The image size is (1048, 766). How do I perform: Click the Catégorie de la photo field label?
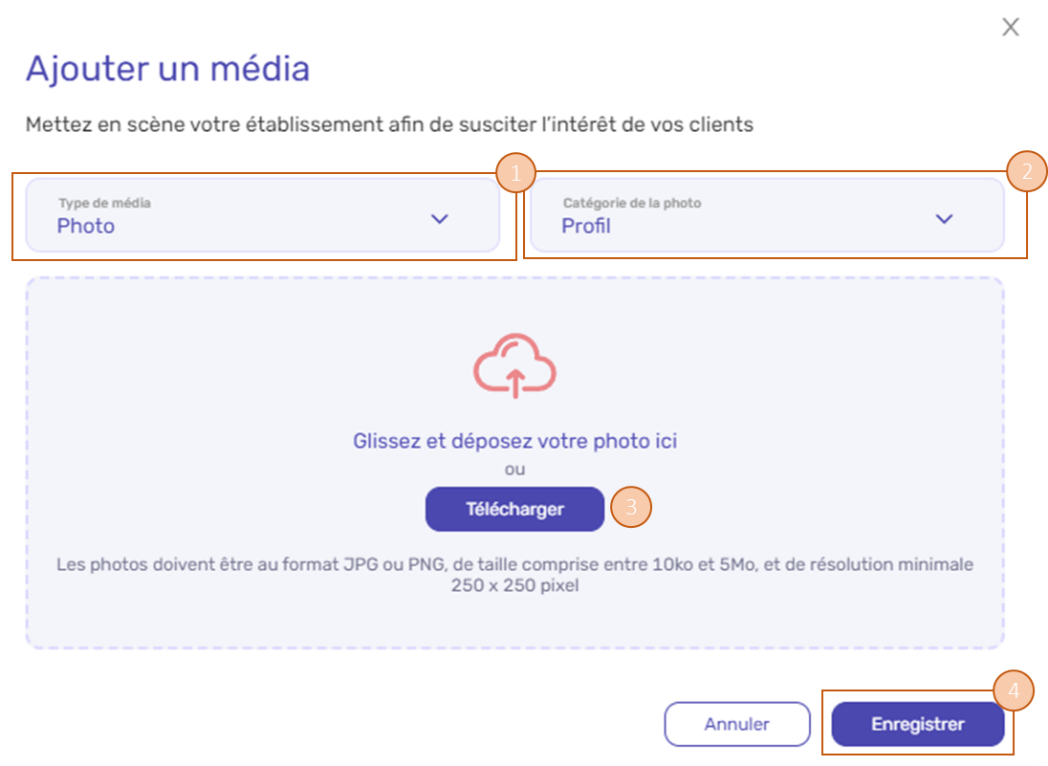click(632, 203)
